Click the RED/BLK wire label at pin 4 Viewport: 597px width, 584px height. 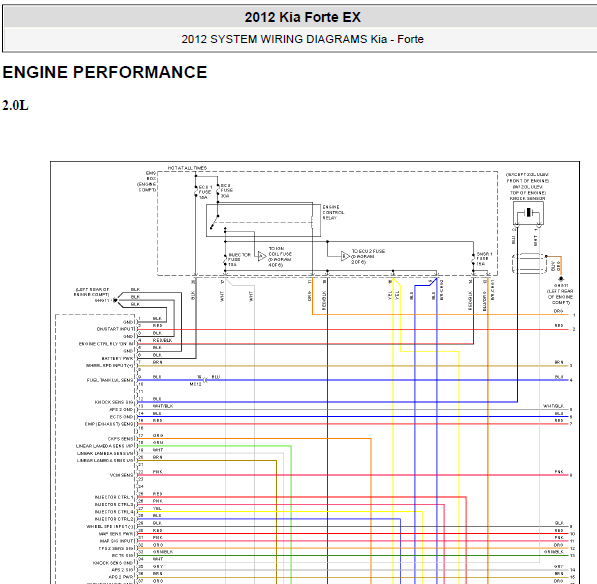[163, 340]
